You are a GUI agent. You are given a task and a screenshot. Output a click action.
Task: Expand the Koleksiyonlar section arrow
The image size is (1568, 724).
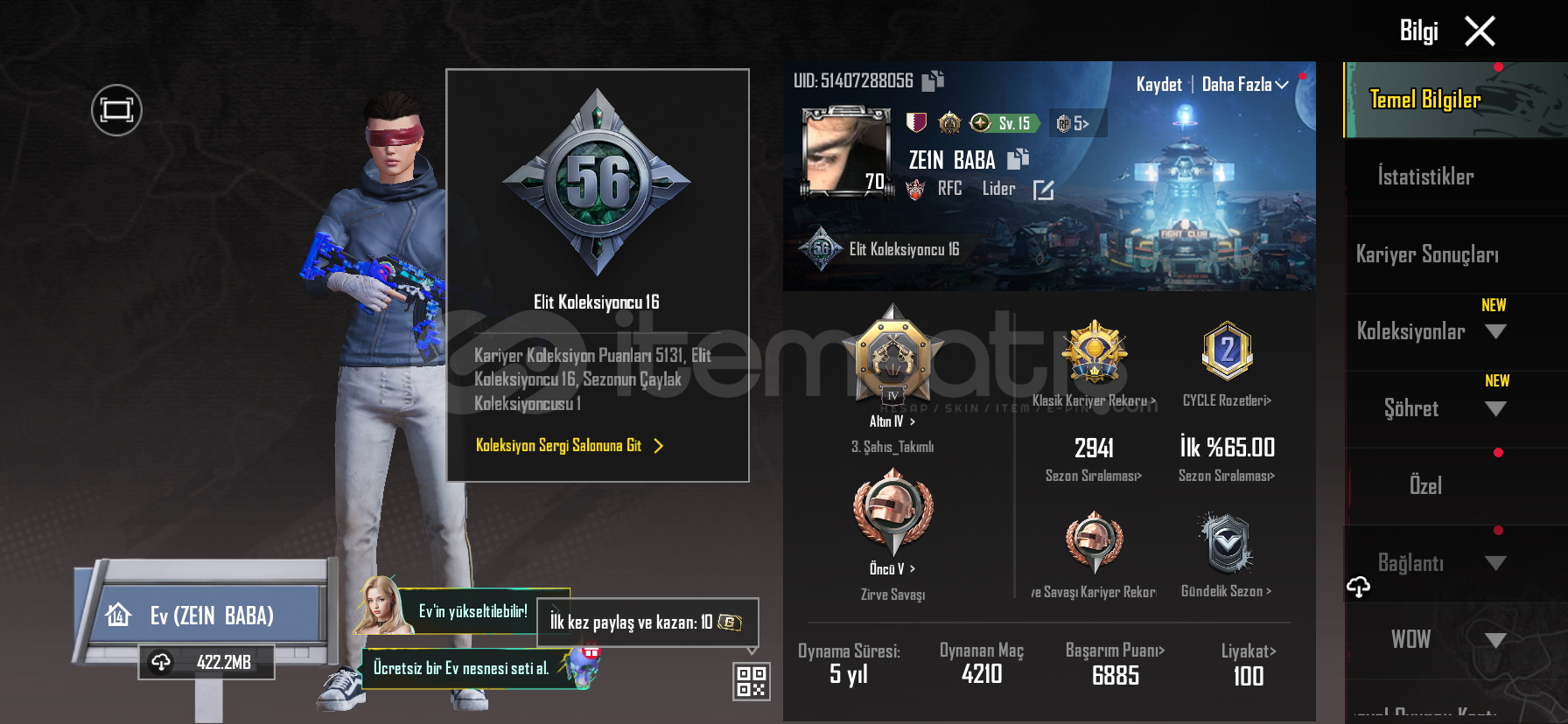1495,331
